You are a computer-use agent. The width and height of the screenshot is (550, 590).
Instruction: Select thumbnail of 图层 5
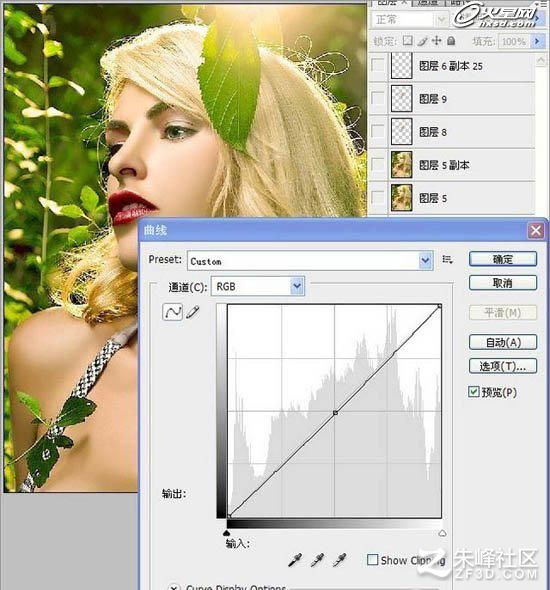pos(401,197)
